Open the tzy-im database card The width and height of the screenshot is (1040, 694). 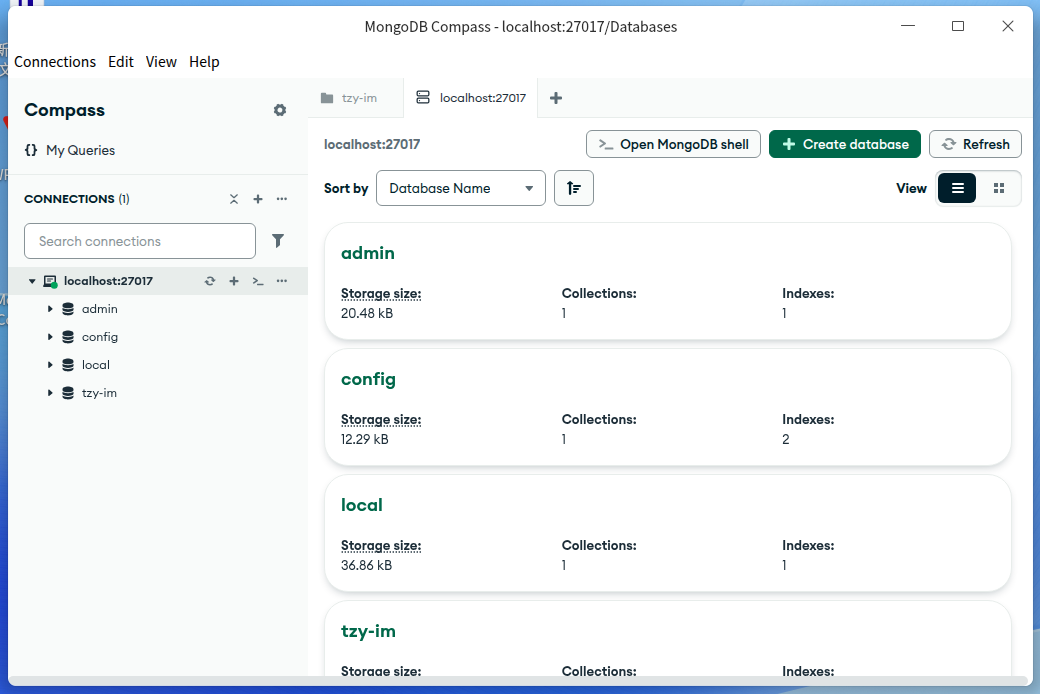click(x=667, y=639)
